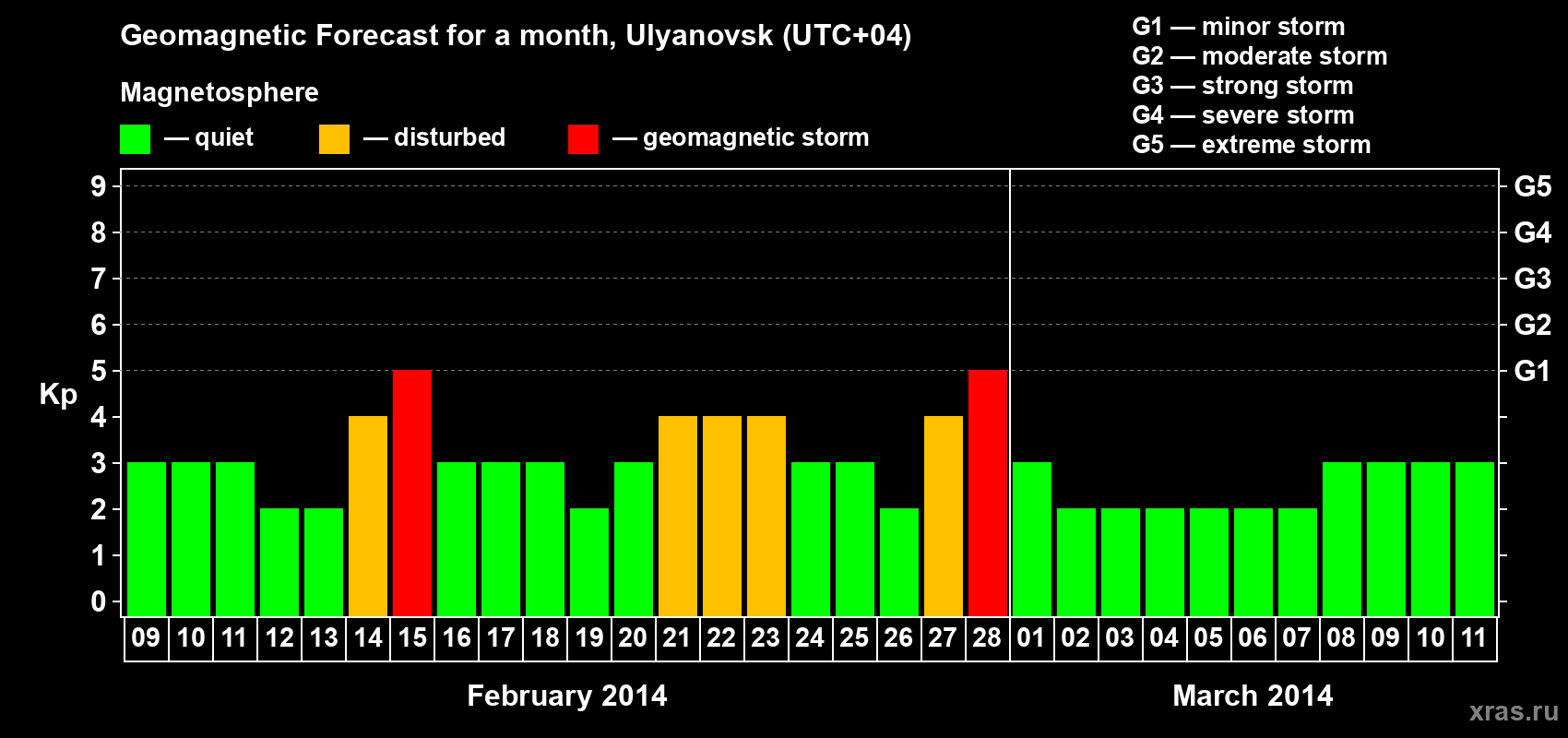Viewport: 1568px width, 738px height.
Task: Click the 20 date label
Action: tap(633, 638)
